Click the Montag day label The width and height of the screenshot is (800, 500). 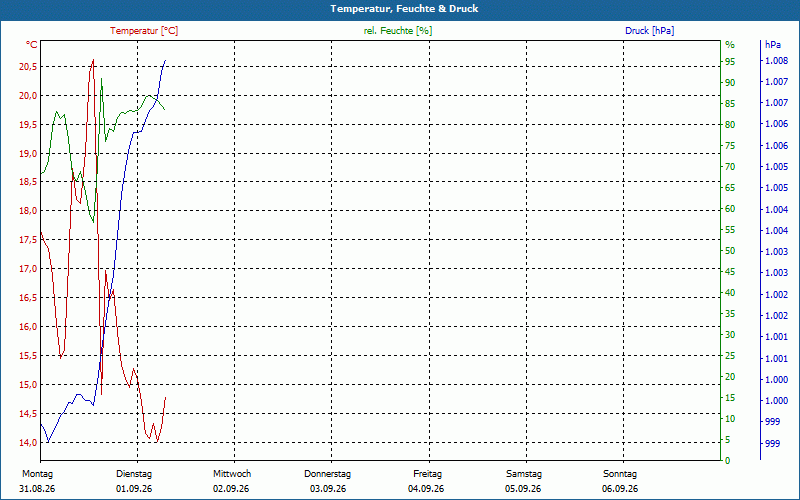pos(37,474)
